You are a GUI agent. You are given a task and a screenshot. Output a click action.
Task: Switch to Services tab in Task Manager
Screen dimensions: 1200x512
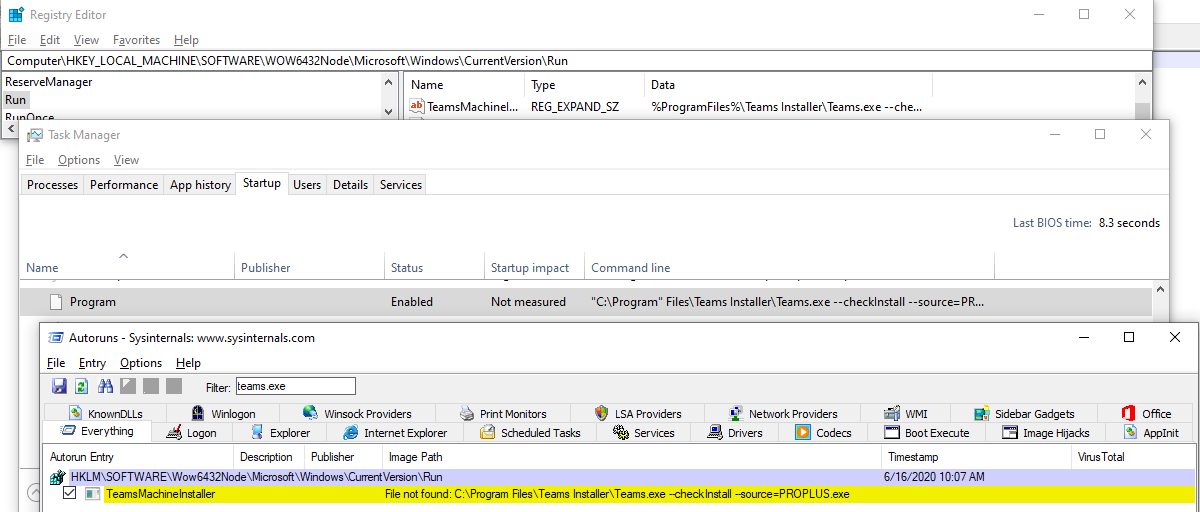(401, 185)
